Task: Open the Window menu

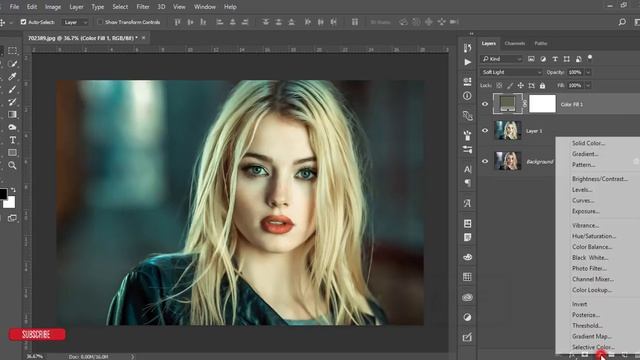Action: [x=205, y=7]
